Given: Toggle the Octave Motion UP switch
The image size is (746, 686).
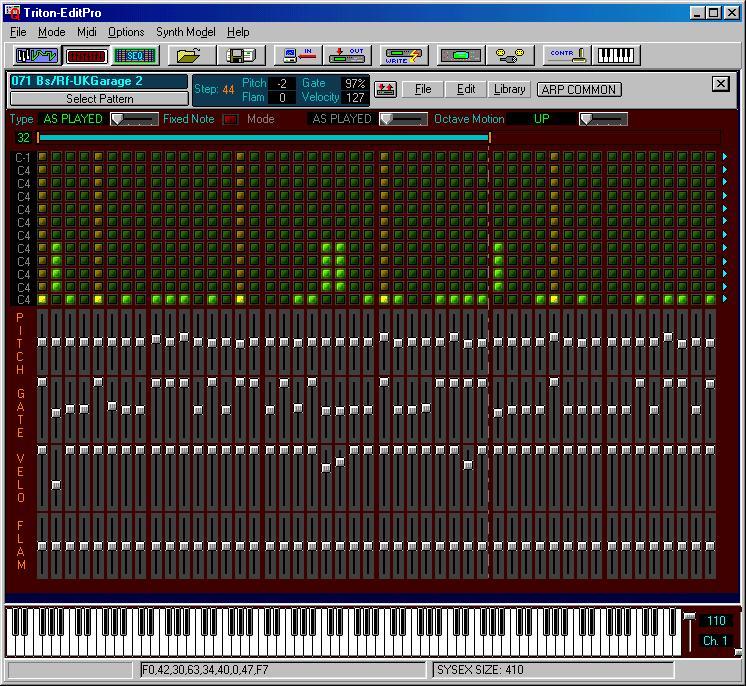Looking at the screenshot, I should [x=603, y=119].
